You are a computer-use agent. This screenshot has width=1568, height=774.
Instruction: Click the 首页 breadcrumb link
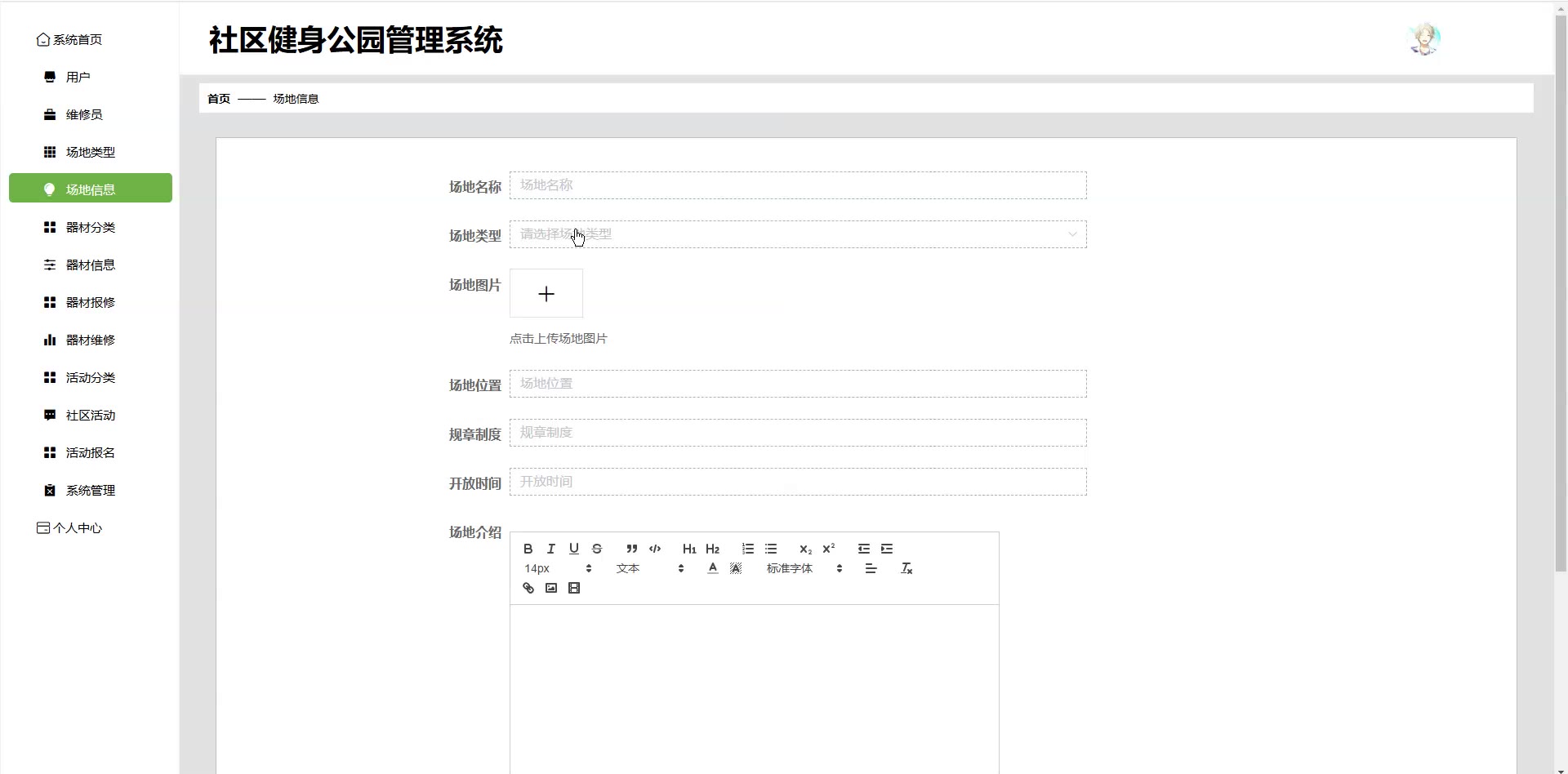point(219,99)
